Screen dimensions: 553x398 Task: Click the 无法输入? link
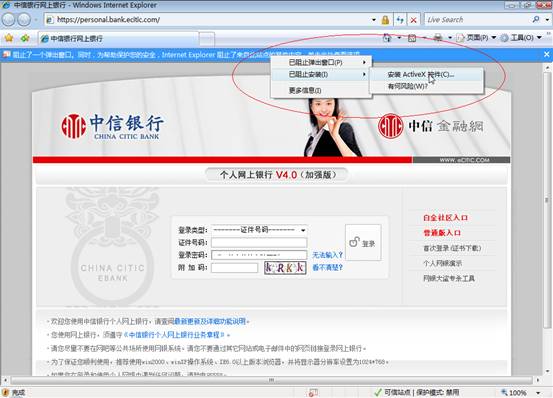(x=328, y=255)
